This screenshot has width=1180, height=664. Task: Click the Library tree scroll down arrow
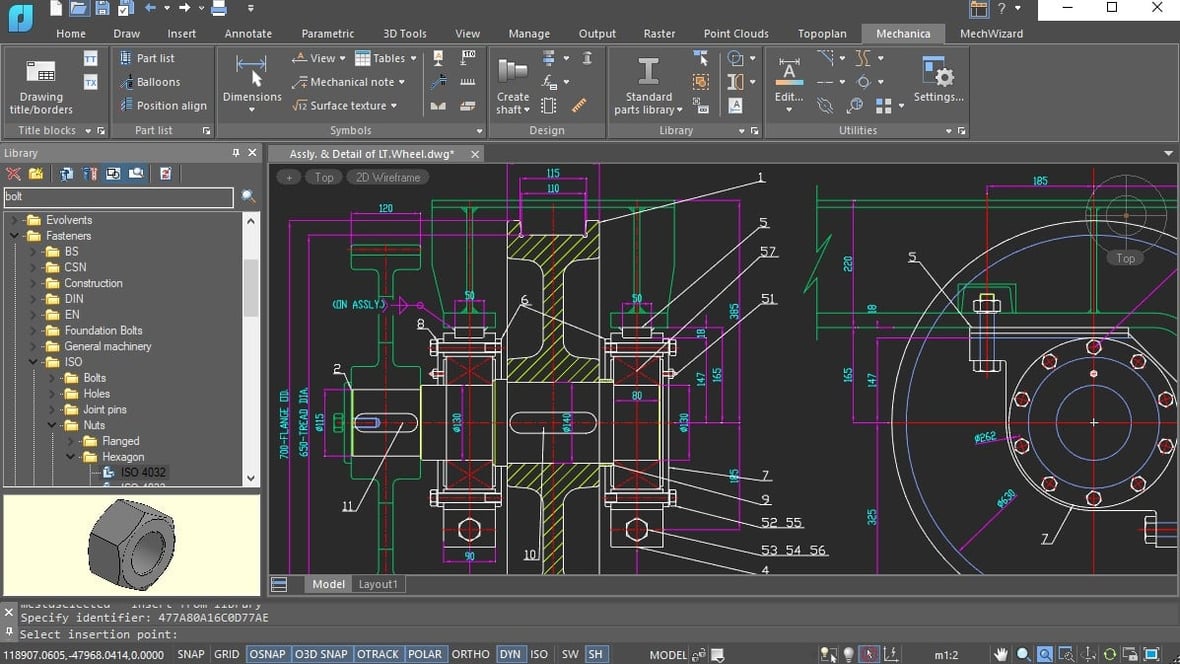(251, 478)
